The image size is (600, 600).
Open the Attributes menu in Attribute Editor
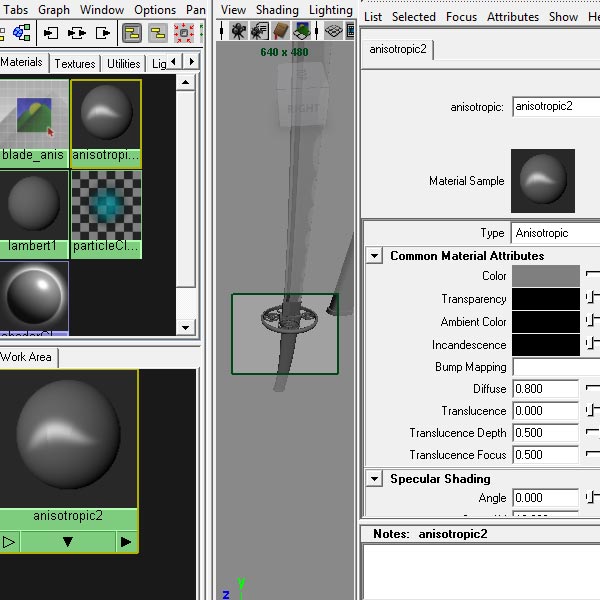(512, 17)
